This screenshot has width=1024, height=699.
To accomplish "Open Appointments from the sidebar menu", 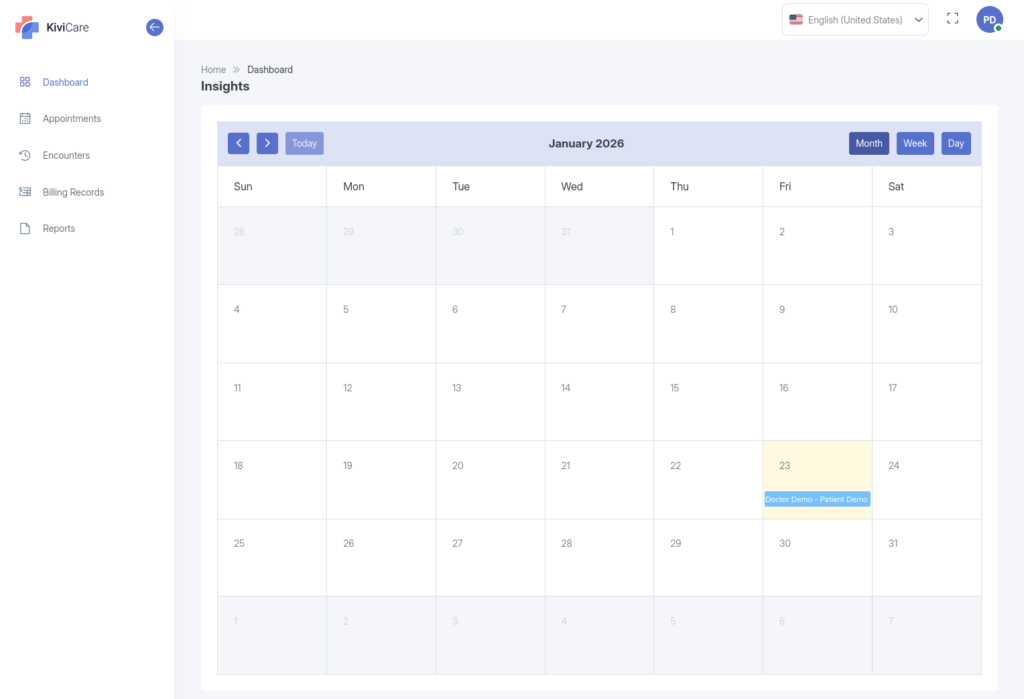I will click(x=71, y=119).
